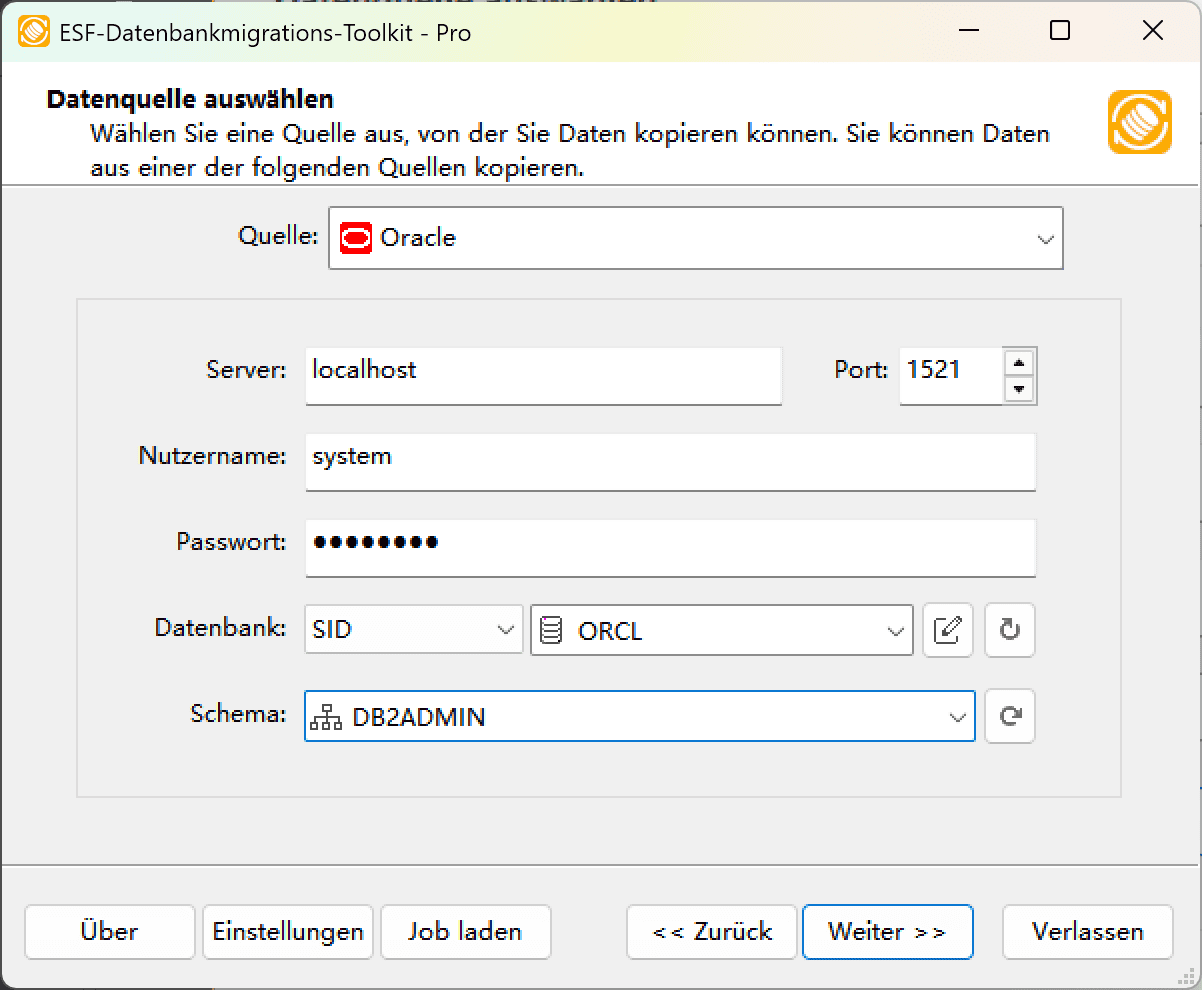Click the Oracle logo inside the Quelle field
Image resolution: width=1202 pixels, height=990 pixels.
click(356, 238)
